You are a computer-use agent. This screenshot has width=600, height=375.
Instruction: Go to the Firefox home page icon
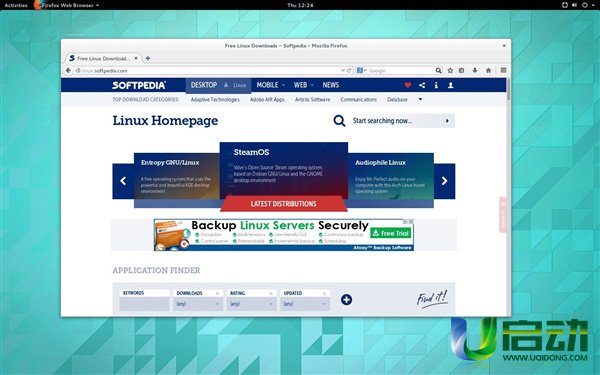point(488,70)
